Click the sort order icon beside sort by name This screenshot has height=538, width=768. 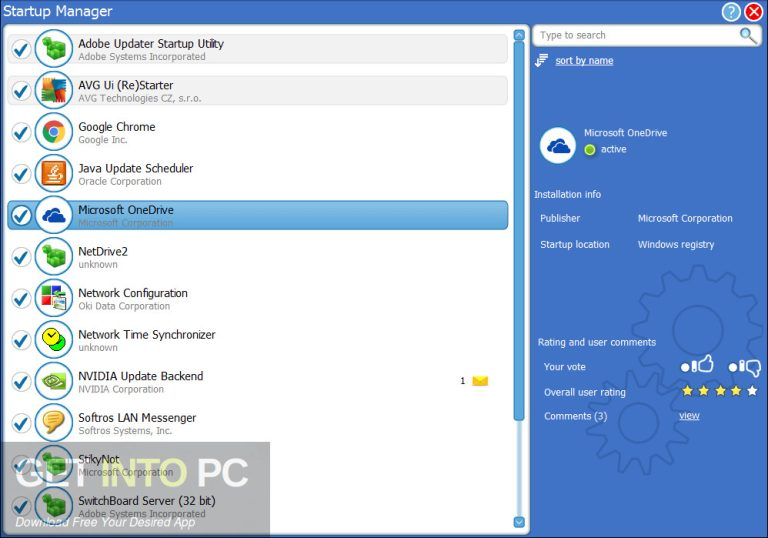tap(541, 61)
